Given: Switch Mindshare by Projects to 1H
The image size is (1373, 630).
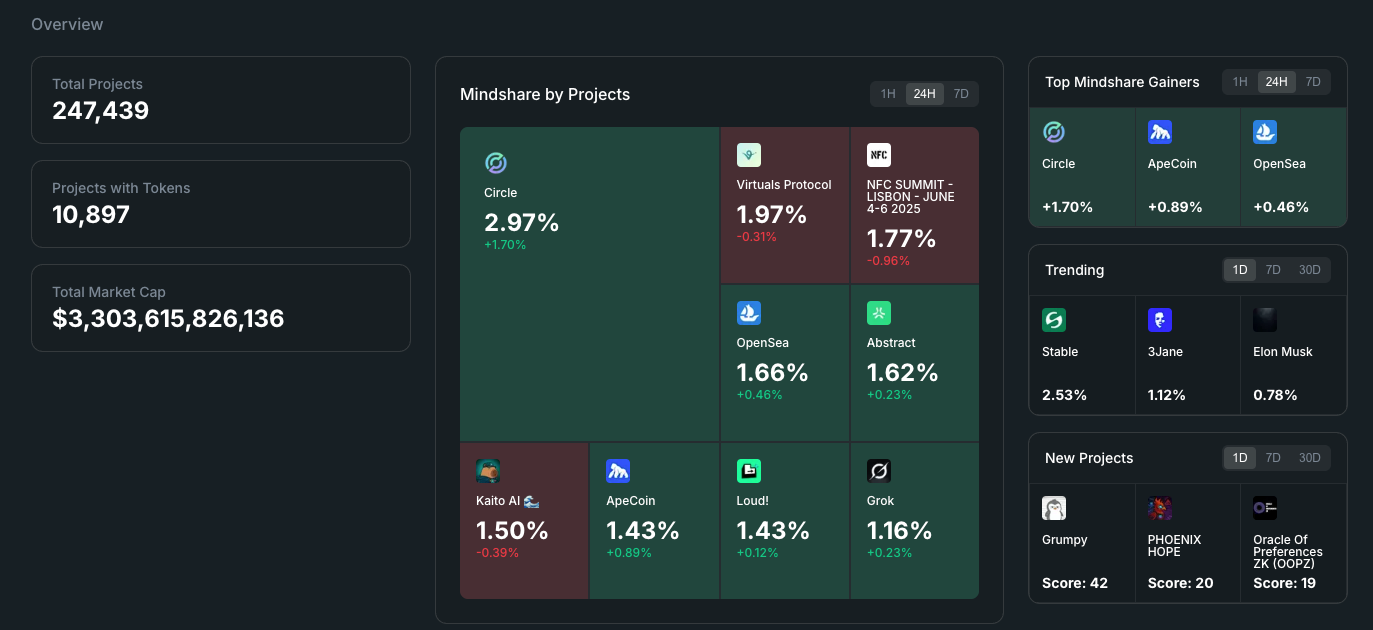Looking at the screenshot, I should pos(888,94).
